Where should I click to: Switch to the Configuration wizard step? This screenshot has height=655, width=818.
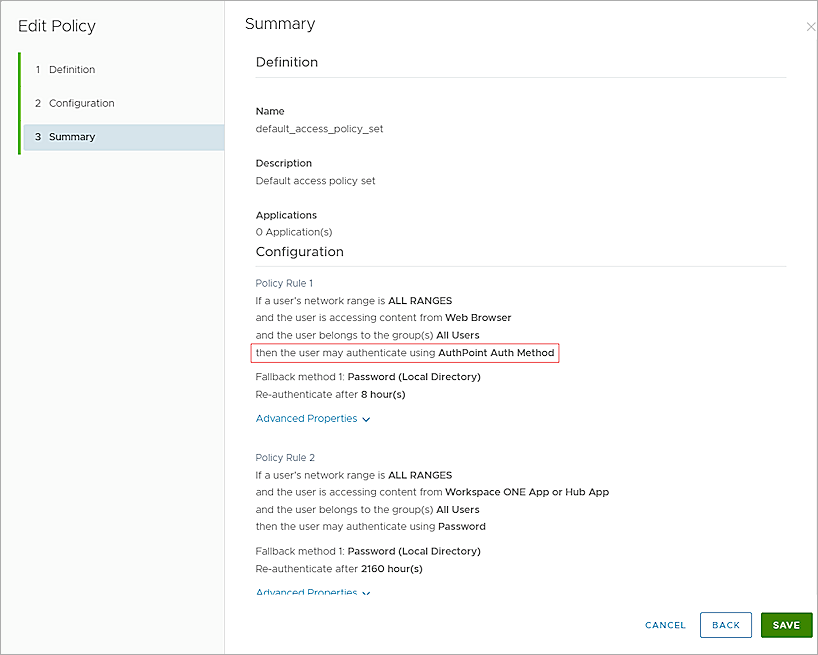[82, 103]
